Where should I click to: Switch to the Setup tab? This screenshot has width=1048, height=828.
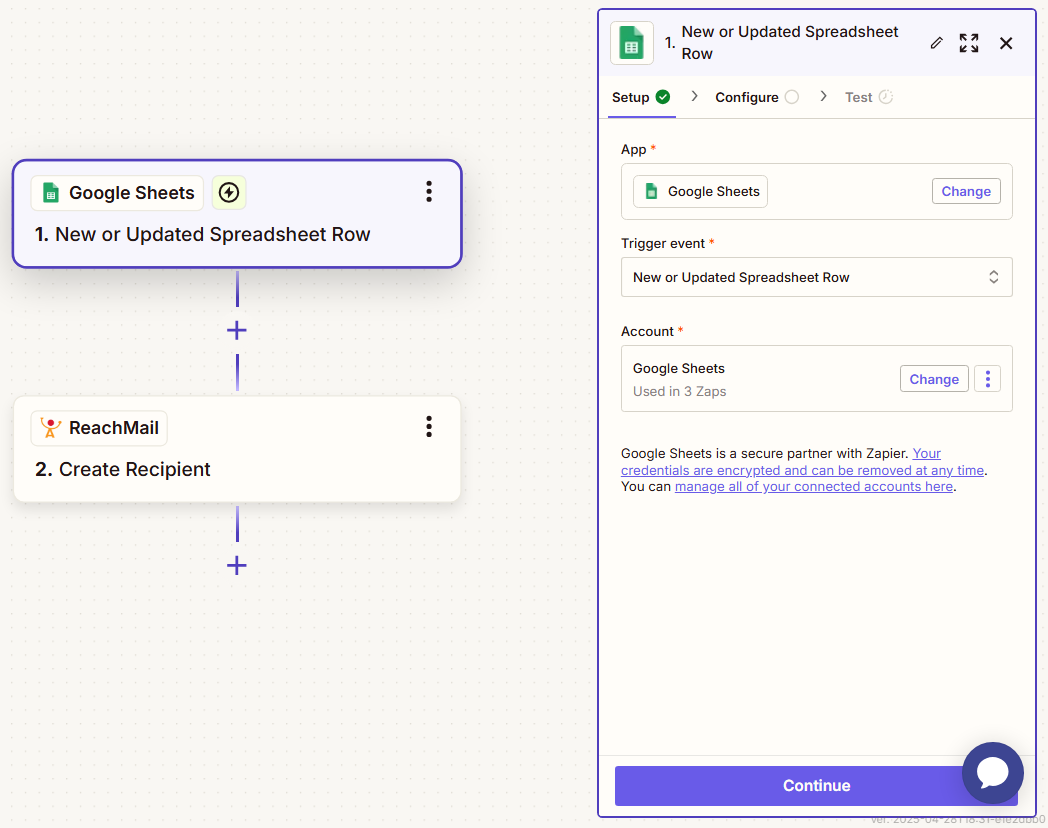click(x=641, y=98)
